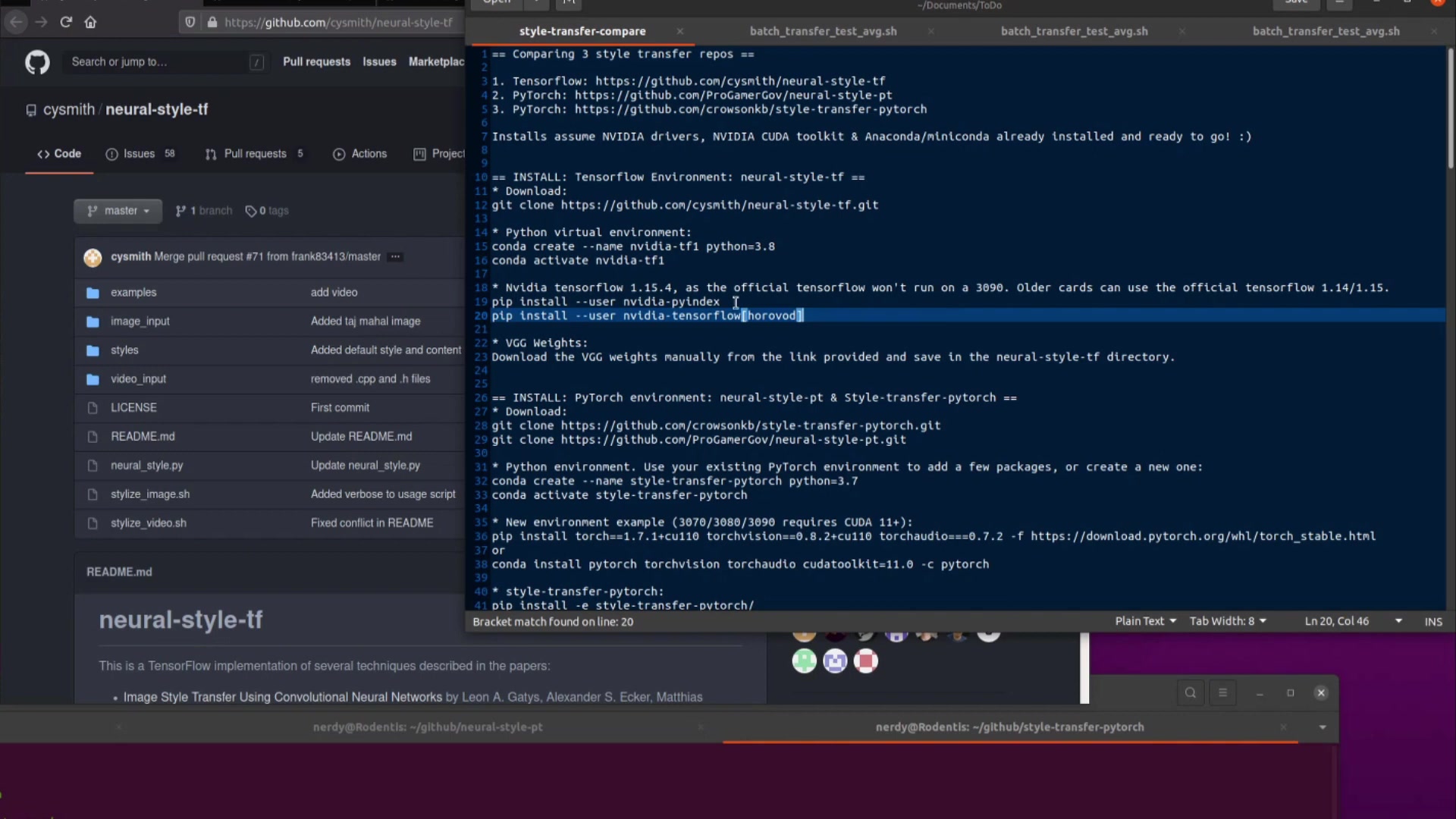
Task: Select the Actions repository tab
Action: [x=360, y=154]
